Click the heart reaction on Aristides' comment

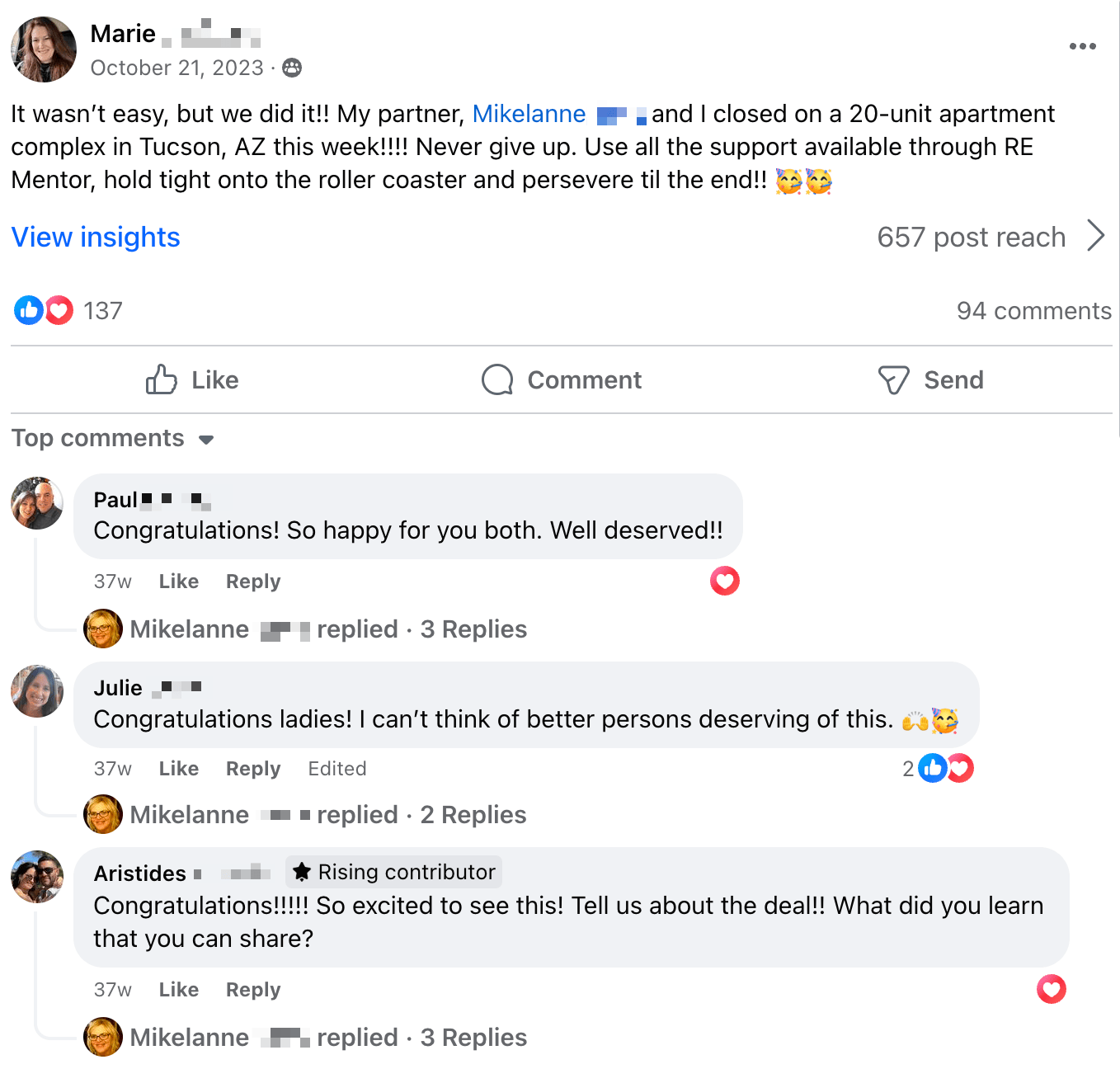pos(1052,989)
